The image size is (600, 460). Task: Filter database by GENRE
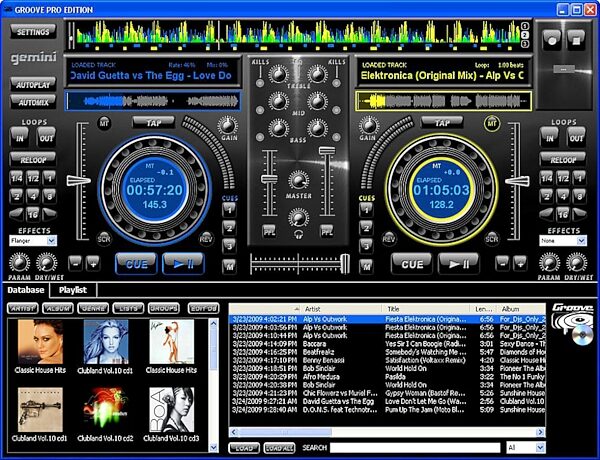point(93,308)
